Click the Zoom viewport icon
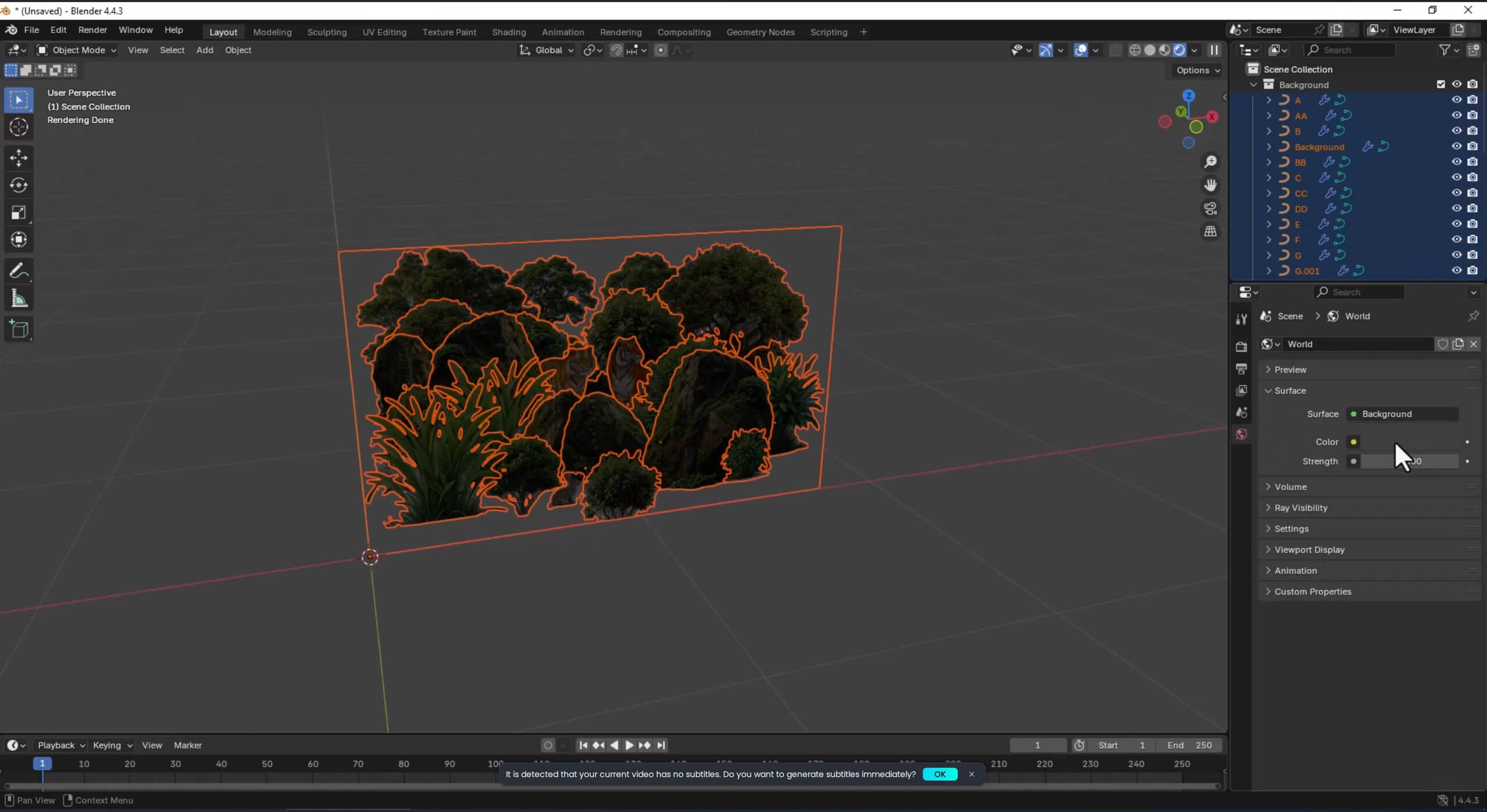This screenshot has height=812, width=1487. [1210, 162]
